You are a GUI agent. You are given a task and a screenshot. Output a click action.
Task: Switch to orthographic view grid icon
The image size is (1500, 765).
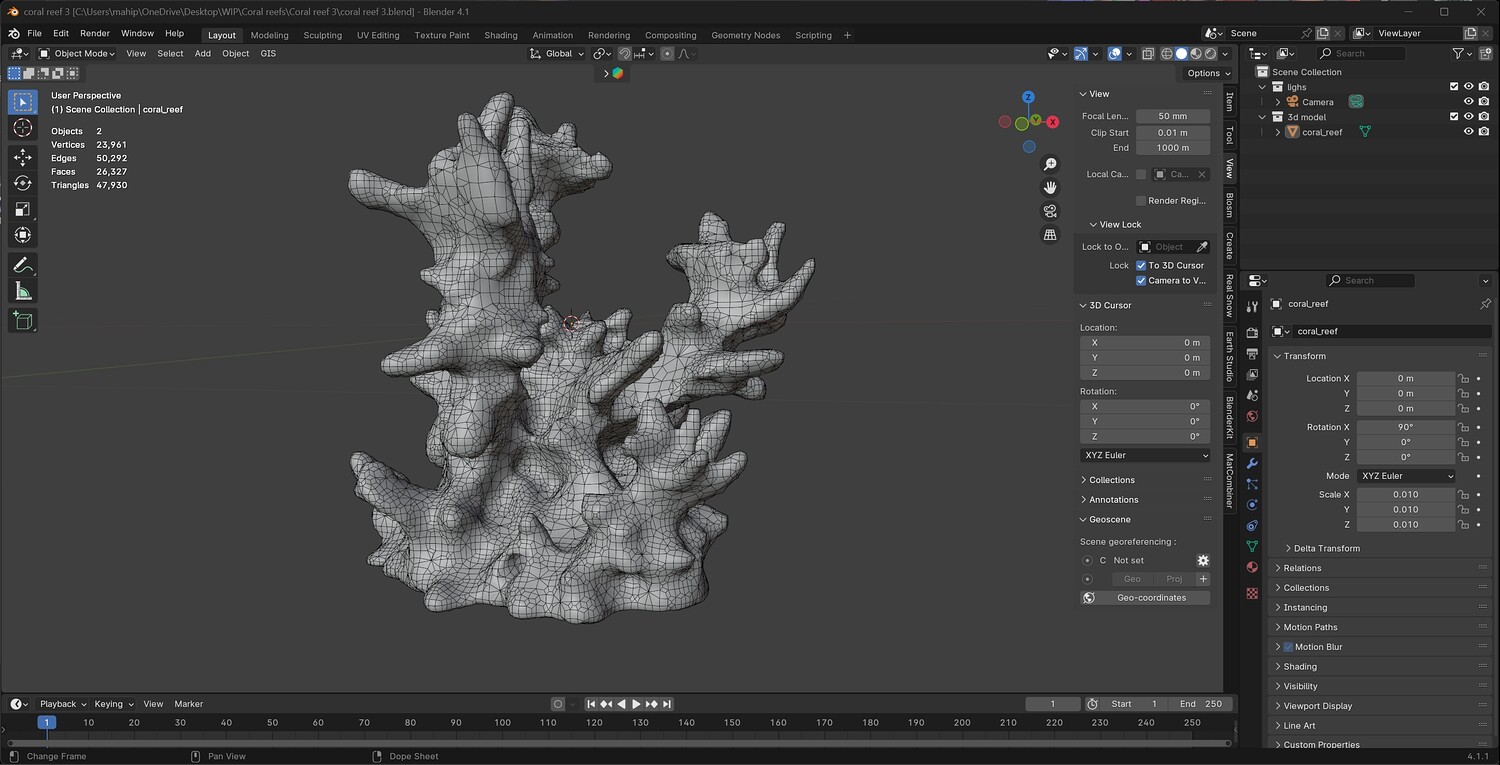pyautogui.click(x=1050, y=235)
